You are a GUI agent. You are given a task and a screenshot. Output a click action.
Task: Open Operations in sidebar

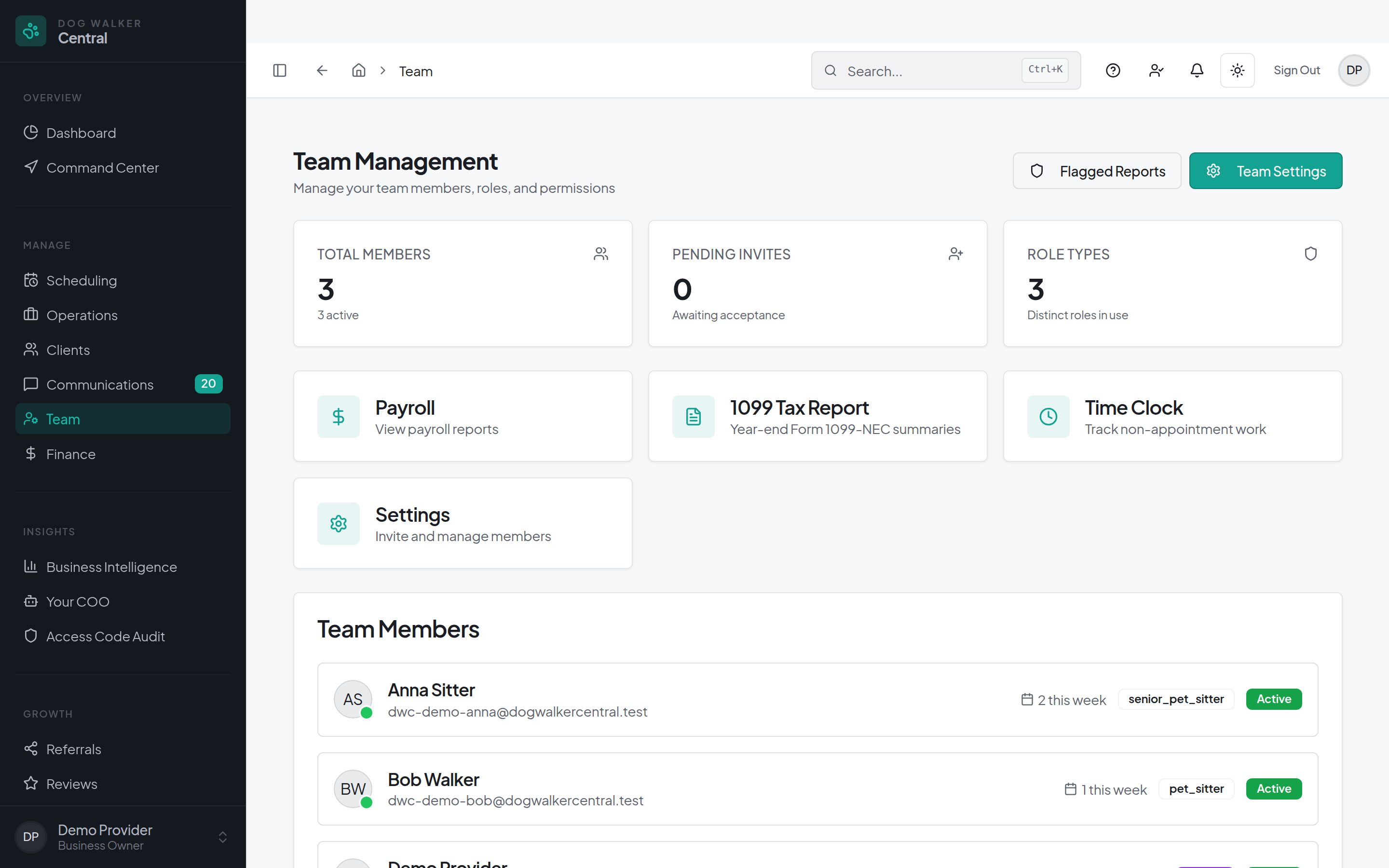point(123,315)
